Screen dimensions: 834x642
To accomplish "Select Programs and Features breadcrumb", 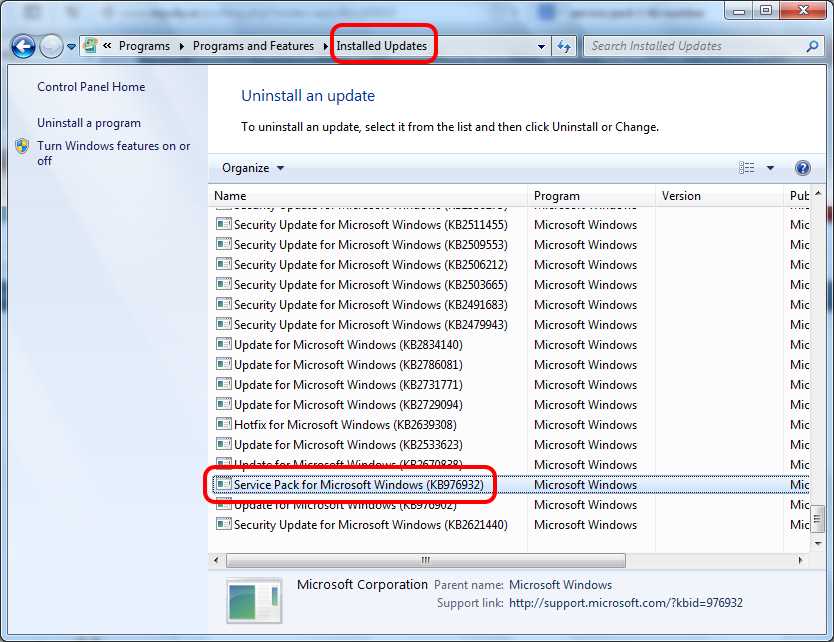I will 253,46.
